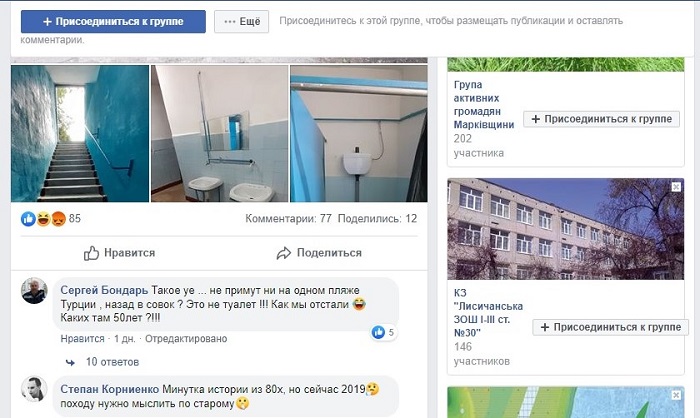This screenshot has height=418, width=700.
Task: Click the blue thumbs-up reaction icon under photos
Action: (x=28, y=219)
